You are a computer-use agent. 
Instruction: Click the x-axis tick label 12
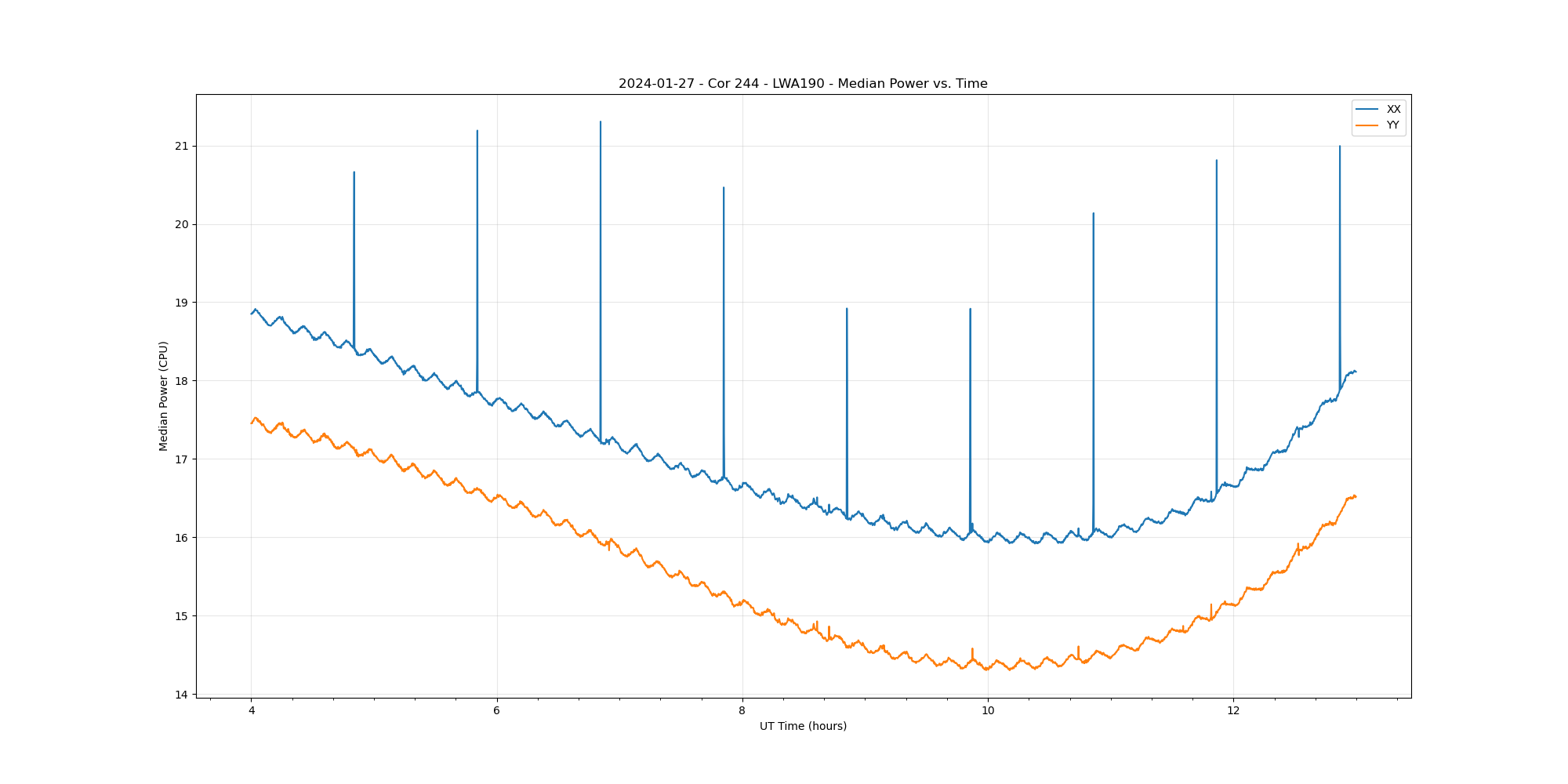[x=1233, y=711]
